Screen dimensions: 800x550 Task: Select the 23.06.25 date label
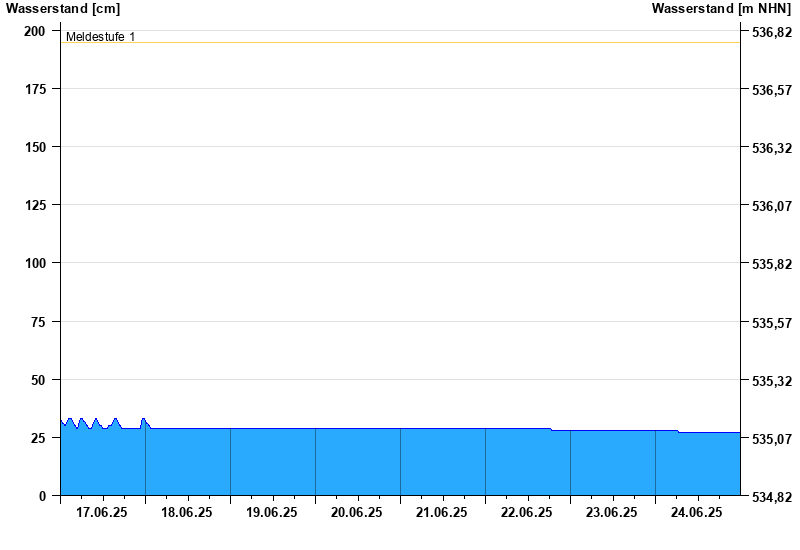point(612,513)
